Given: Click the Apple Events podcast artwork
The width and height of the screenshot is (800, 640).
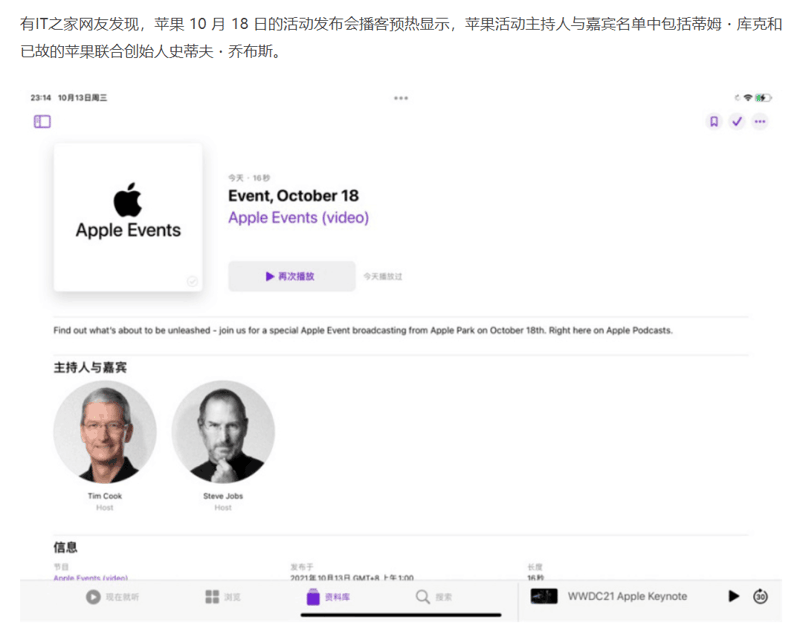Looking at the screenshot, I should (128, 217).
